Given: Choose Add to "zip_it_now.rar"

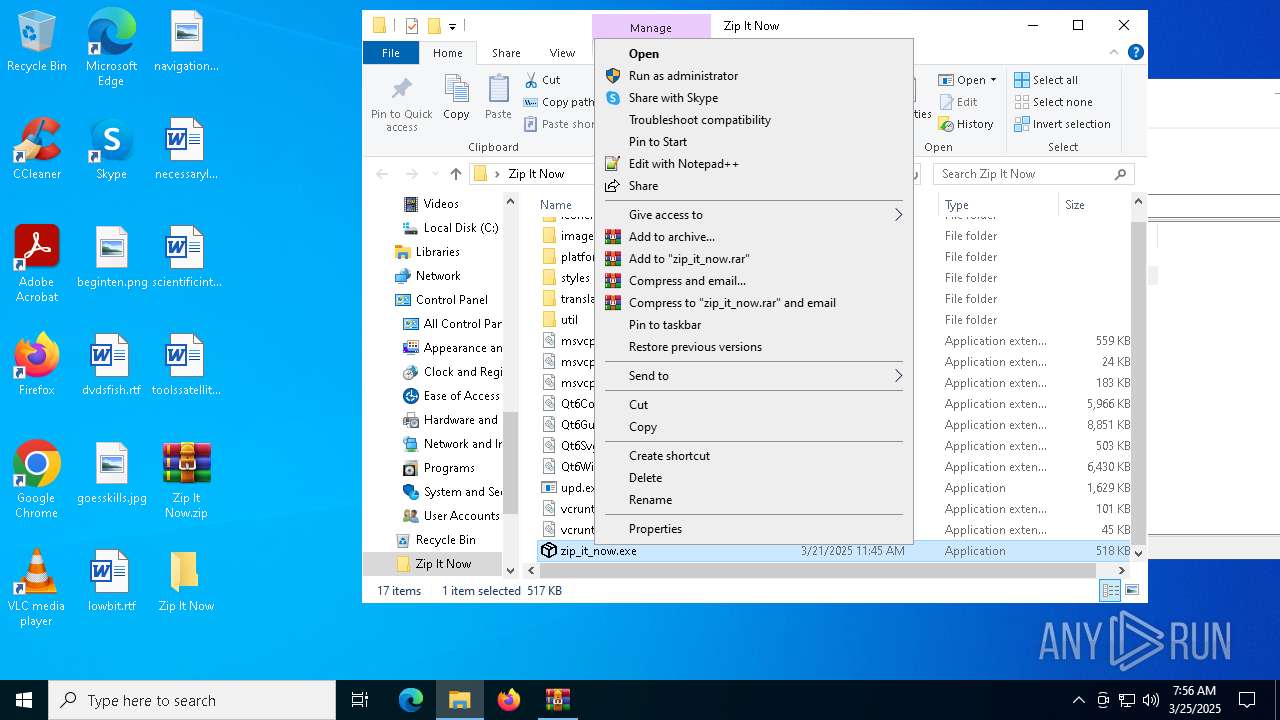Looking at the screenshot, I should tap(754, 259).
